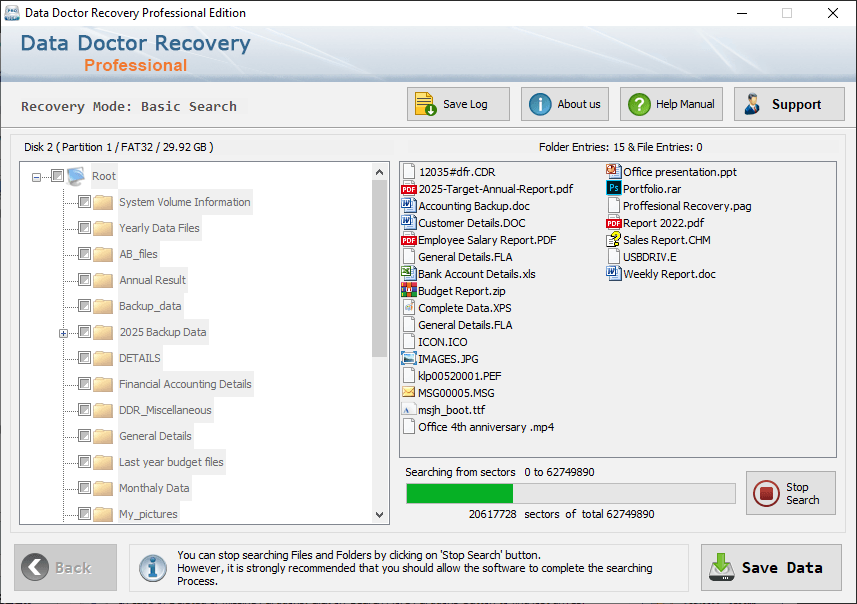
Task: Check the Annual Result folder checkbox
Action: click(84, 280)
